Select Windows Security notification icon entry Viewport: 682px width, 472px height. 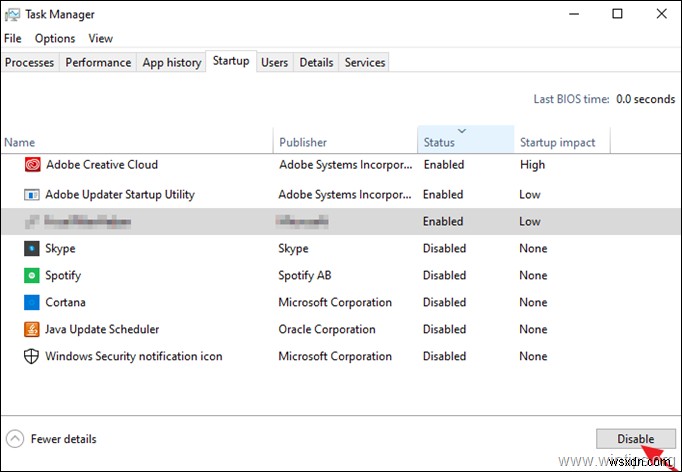134,356
